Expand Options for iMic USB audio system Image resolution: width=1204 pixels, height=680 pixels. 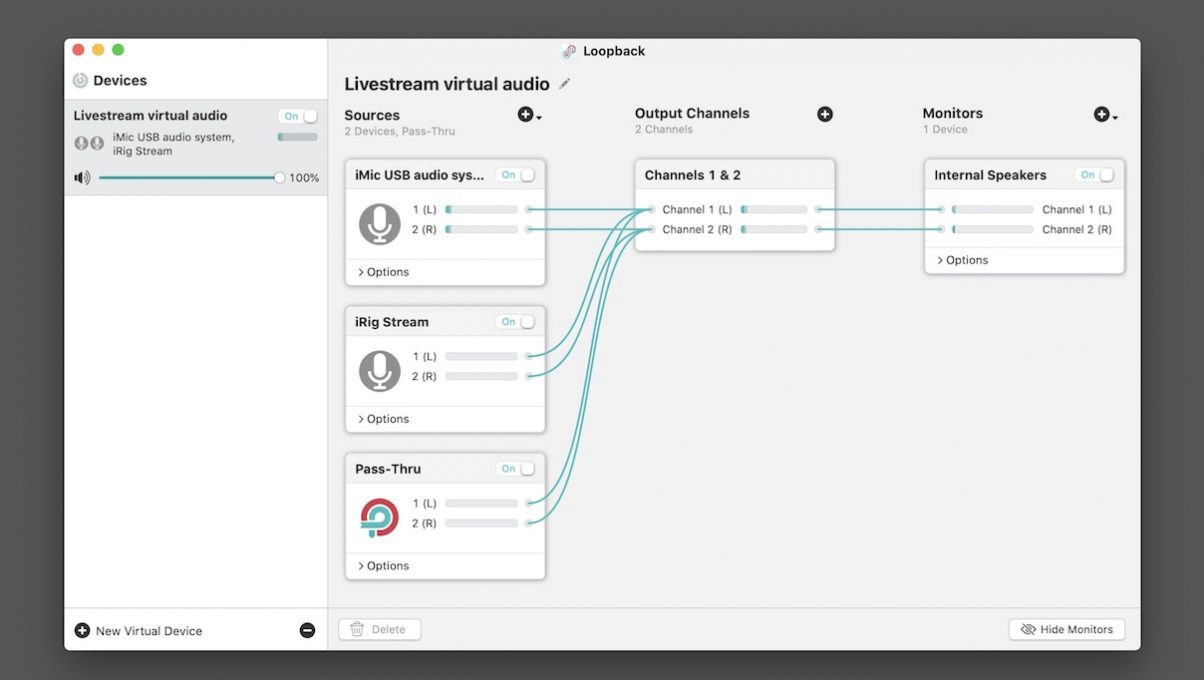click(384, 272)
